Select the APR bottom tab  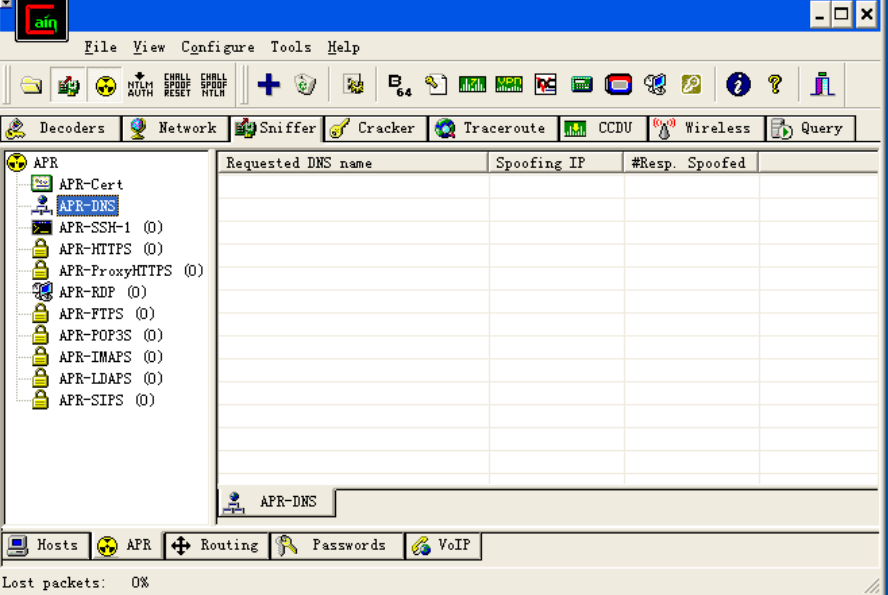coord(127,545)
